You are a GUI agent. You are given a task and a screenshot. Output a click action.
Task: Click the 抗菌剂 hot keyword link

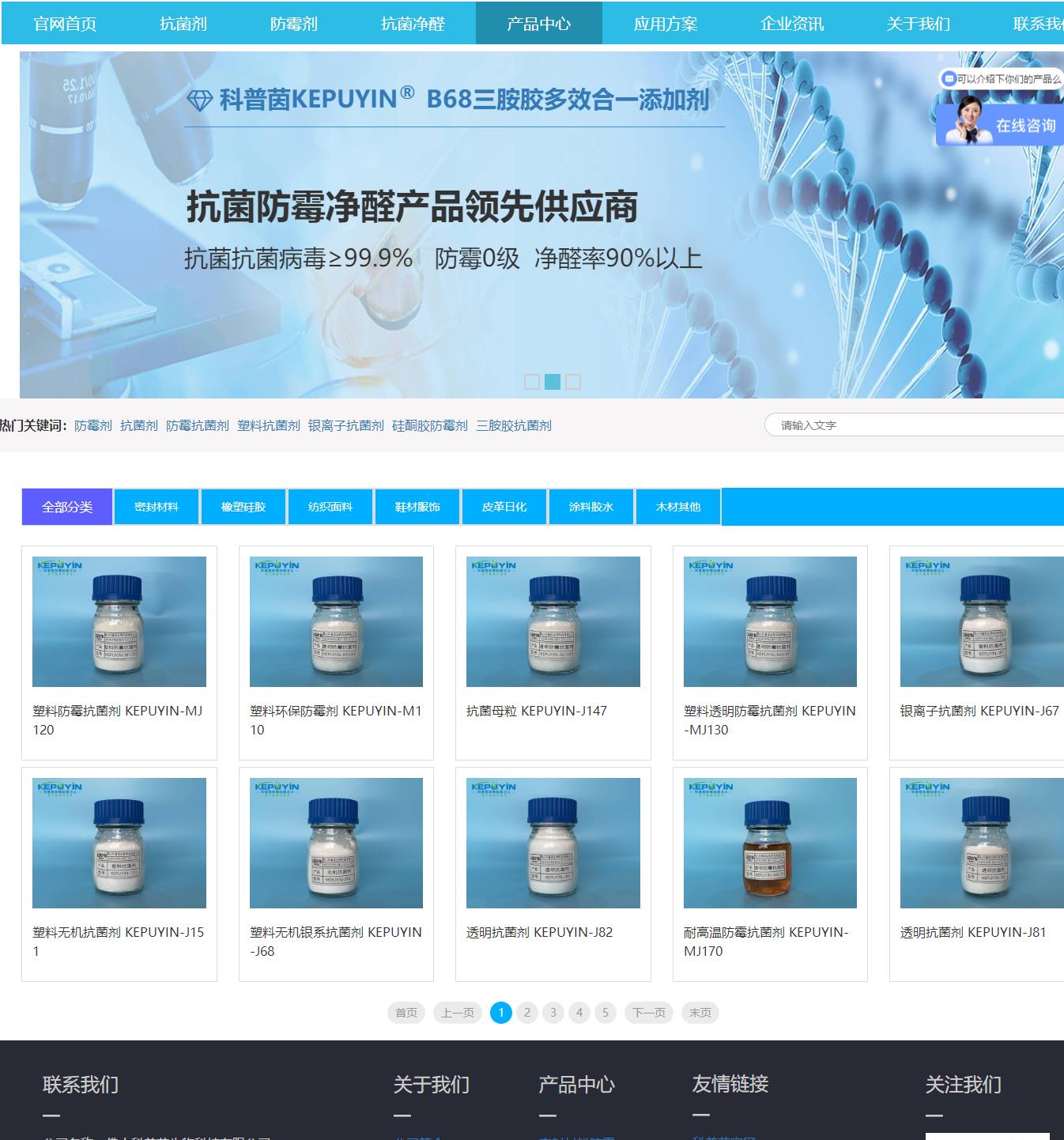(x=139, y=425)
